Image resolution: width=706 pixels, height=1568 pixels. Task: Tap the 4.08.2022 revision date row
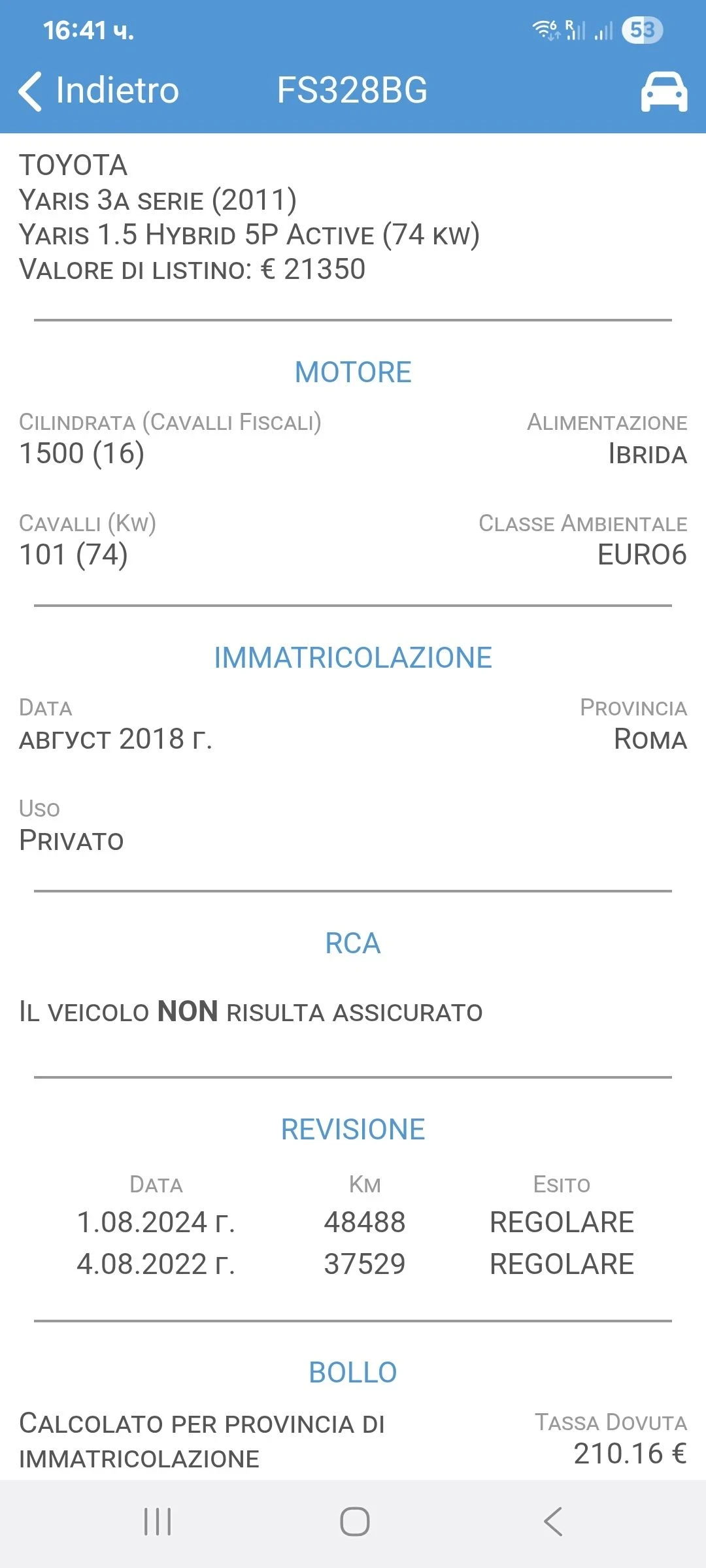tap(156, 1264)
